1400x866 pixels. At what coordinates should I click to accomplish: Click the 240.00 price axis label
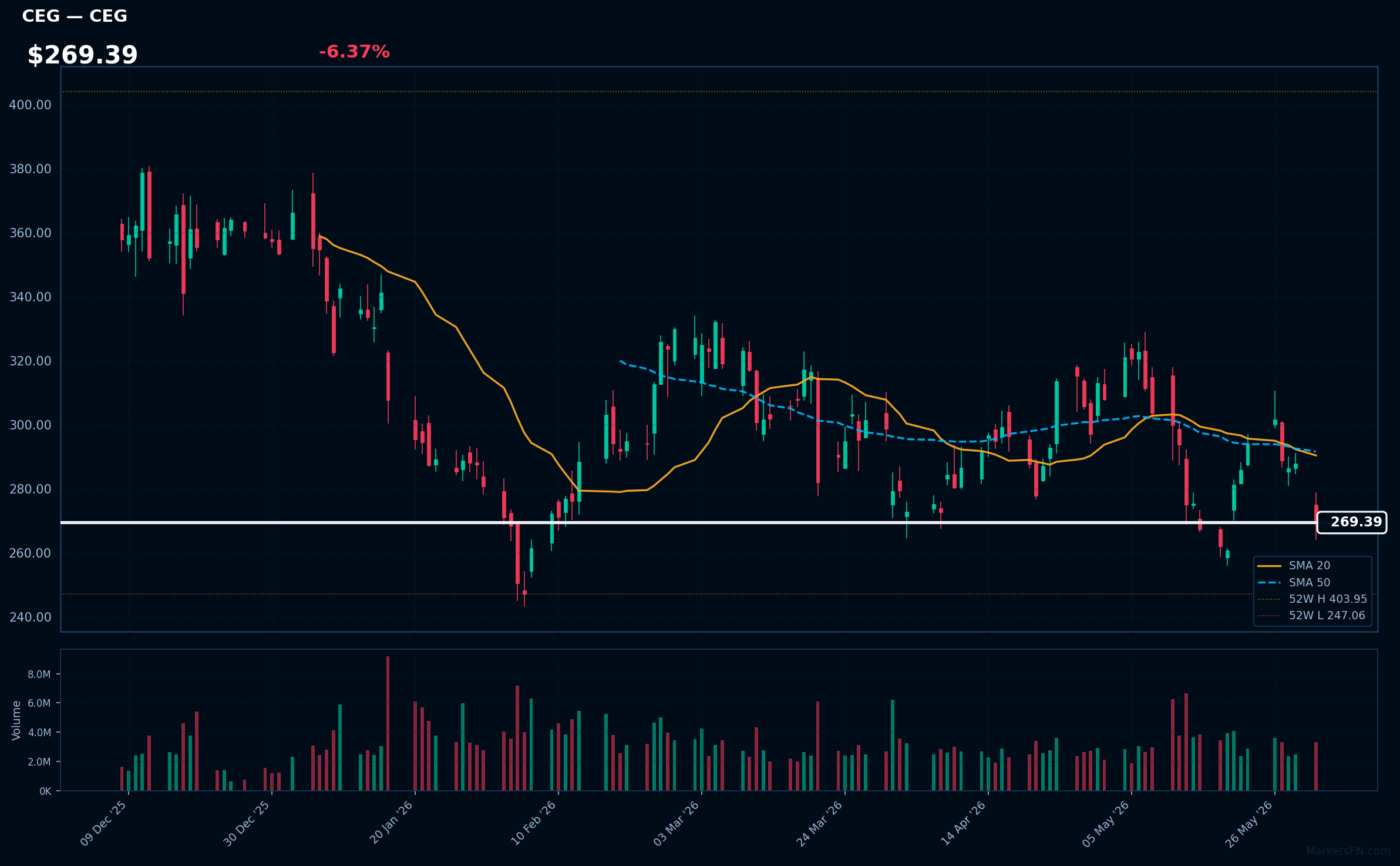coord(31,617)
